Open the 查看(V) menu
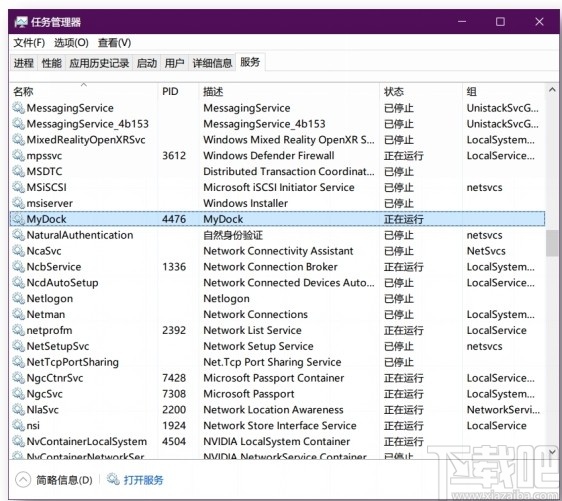 (x=114, y=43)
